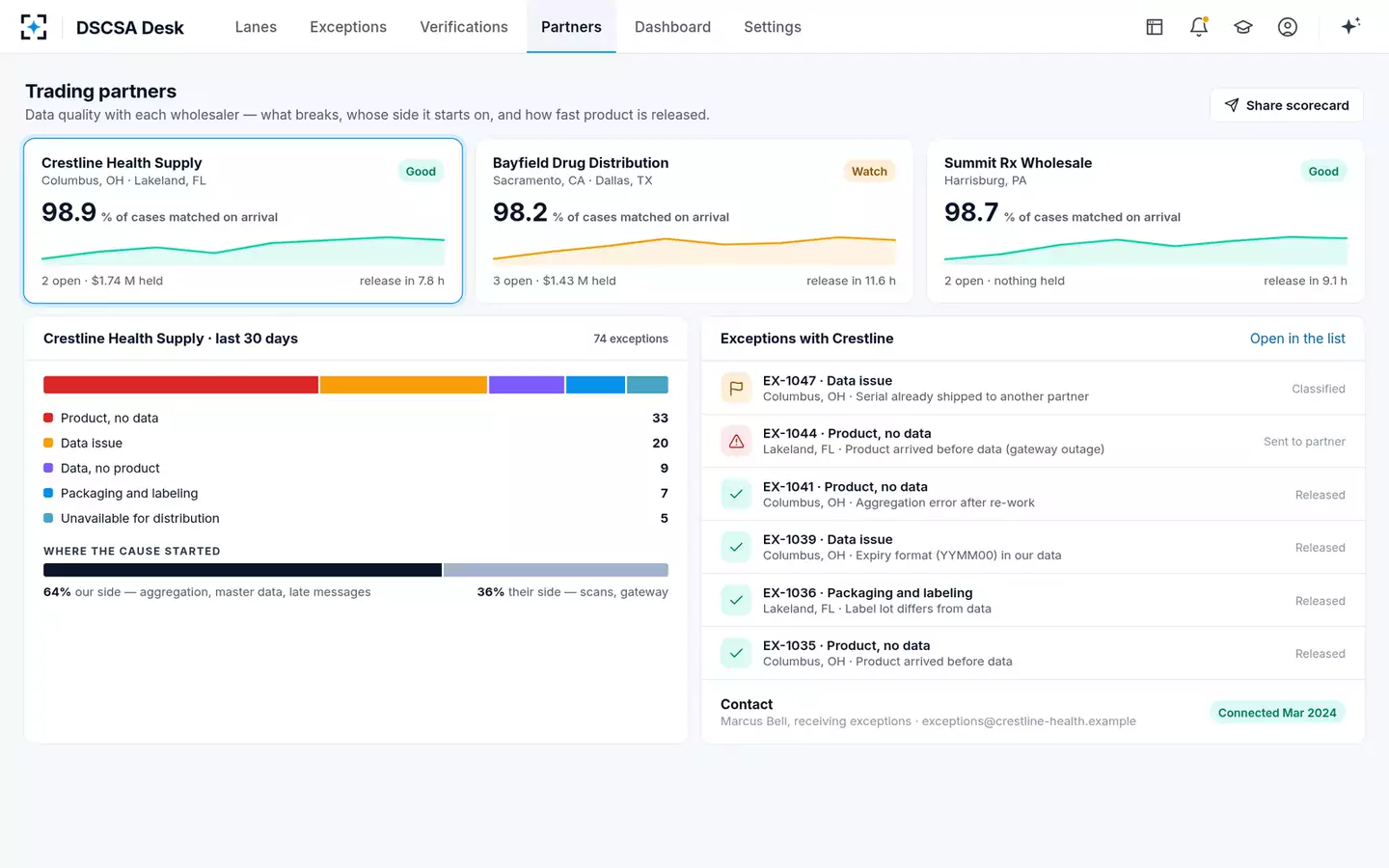Switch to the Exceptions tab

pyautogui.click(x=348, y=27)
